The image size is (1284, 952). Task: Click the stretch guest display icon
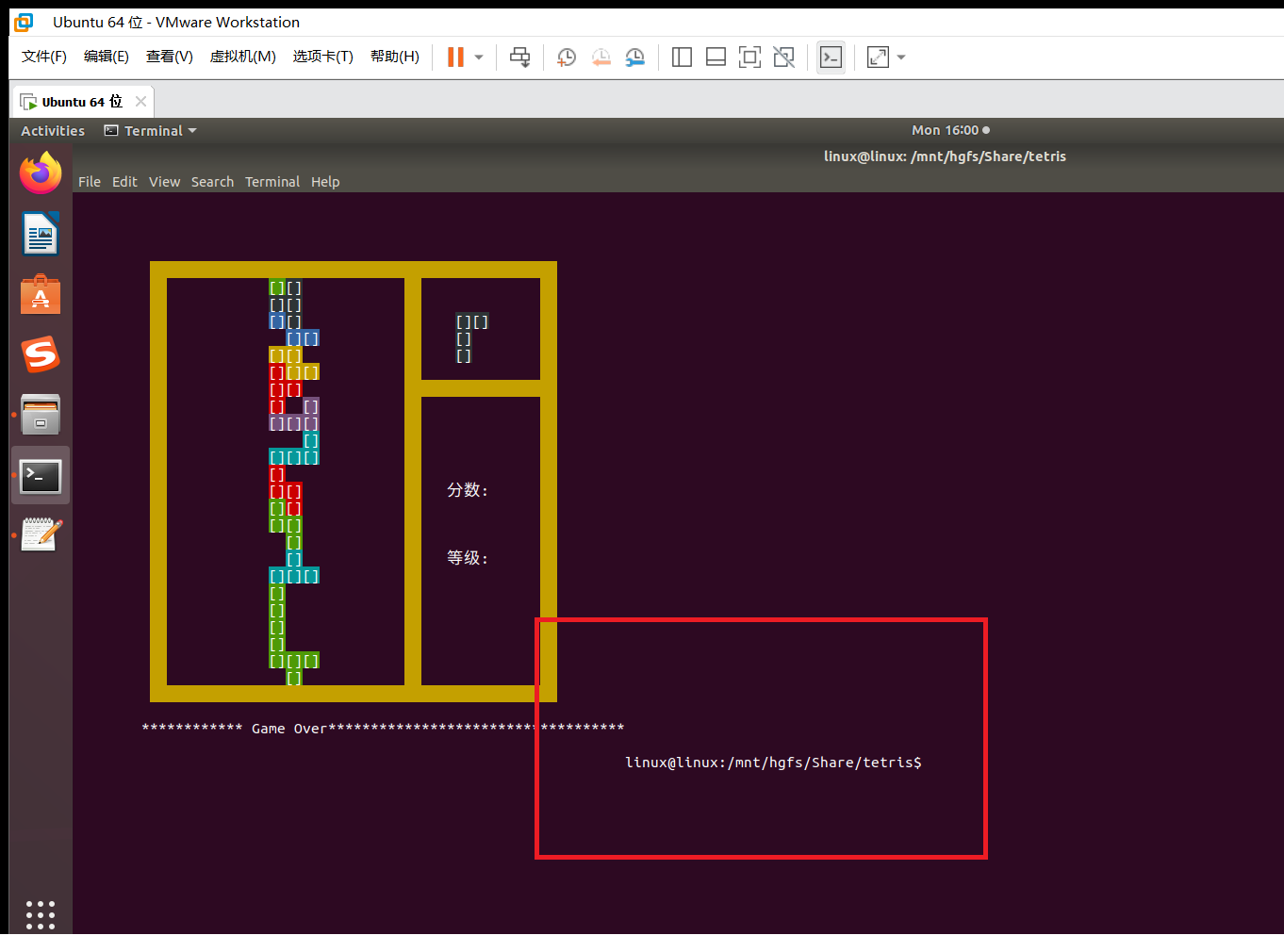tap(878, 57)
